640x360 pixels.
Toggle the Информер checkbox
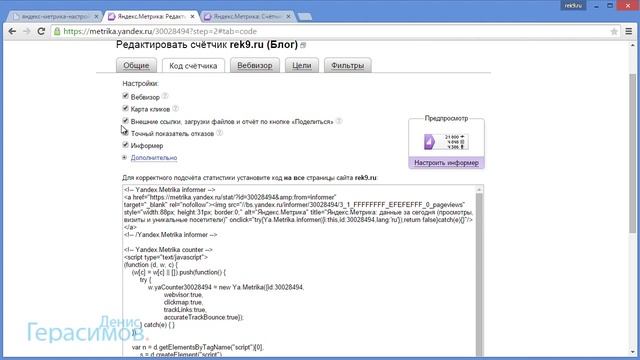(x=125, y=145)
